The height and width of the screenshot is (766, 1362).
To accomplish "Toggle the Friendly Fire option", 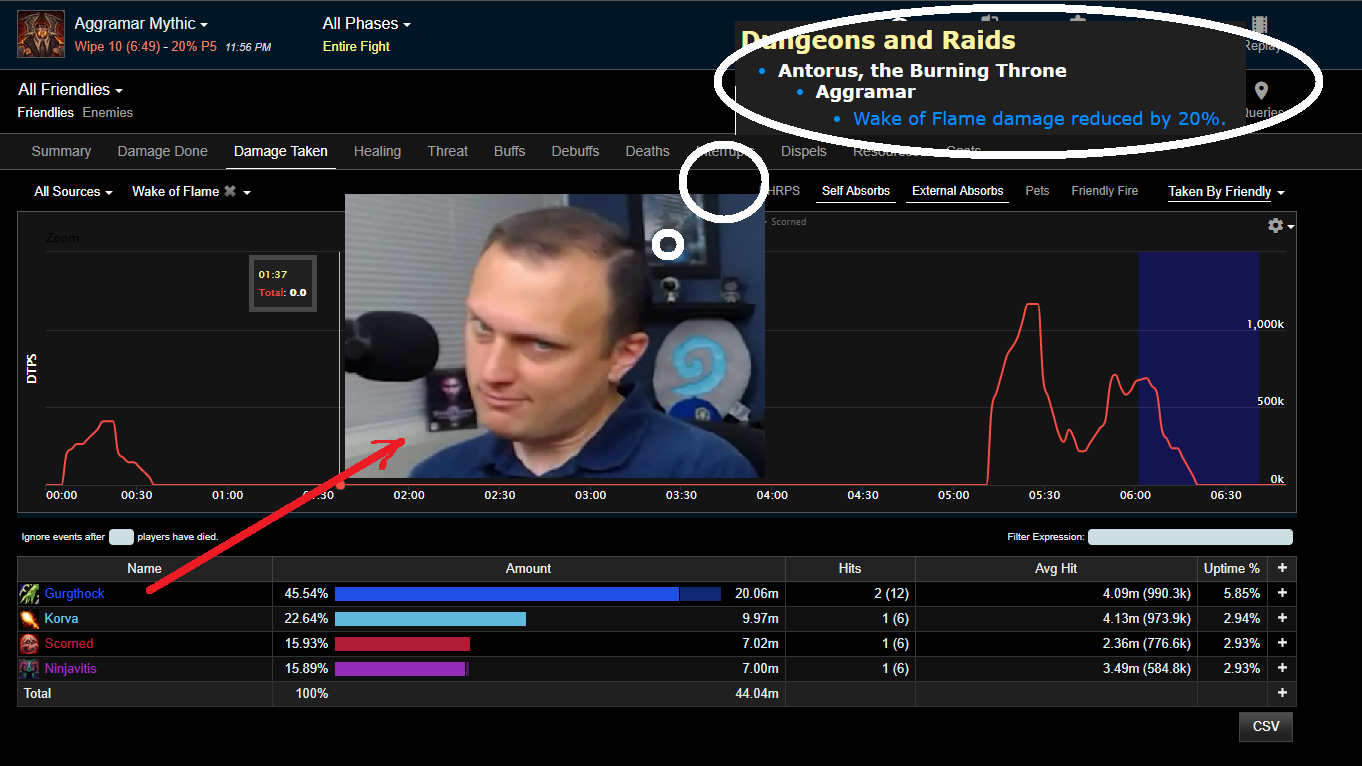I will click(x=1105, y=191).
